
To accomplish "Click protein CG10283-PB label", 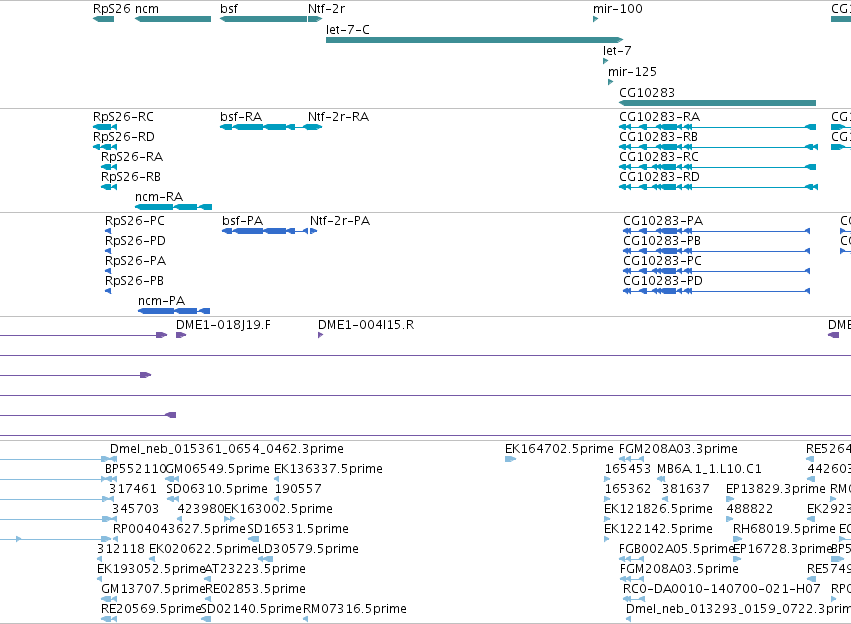I will (662, 241).
